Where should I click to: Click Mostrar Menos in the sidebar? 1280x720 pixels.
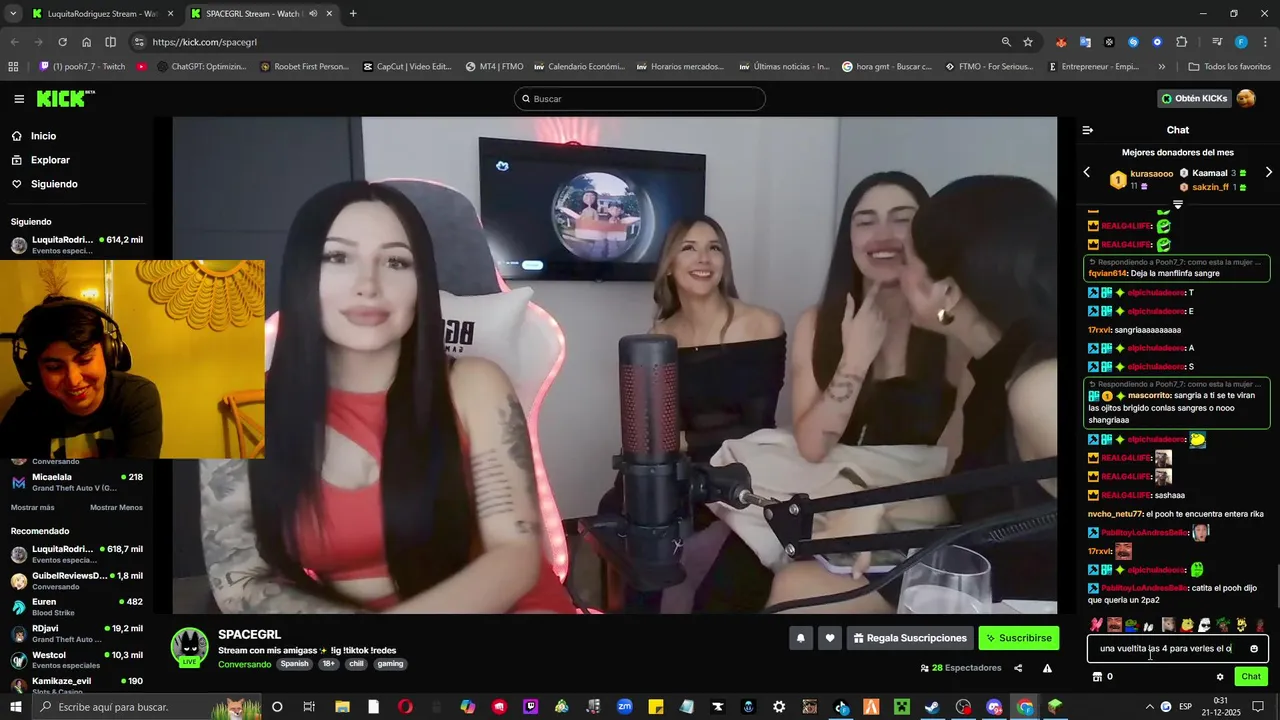pos(116,508)
